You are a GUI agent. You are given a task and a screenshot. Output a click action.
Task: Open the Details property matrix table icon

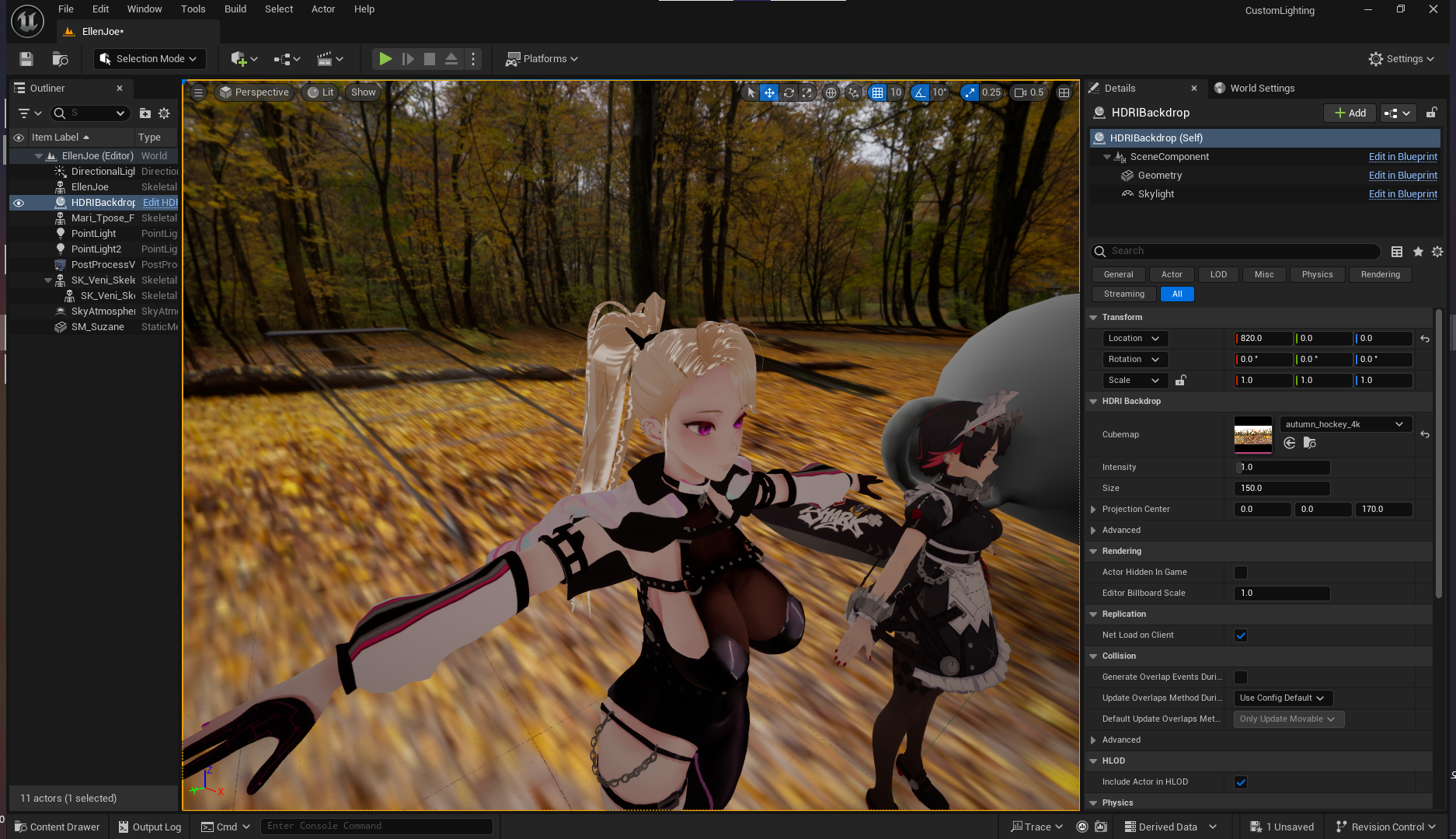(x=1397, y=252)
